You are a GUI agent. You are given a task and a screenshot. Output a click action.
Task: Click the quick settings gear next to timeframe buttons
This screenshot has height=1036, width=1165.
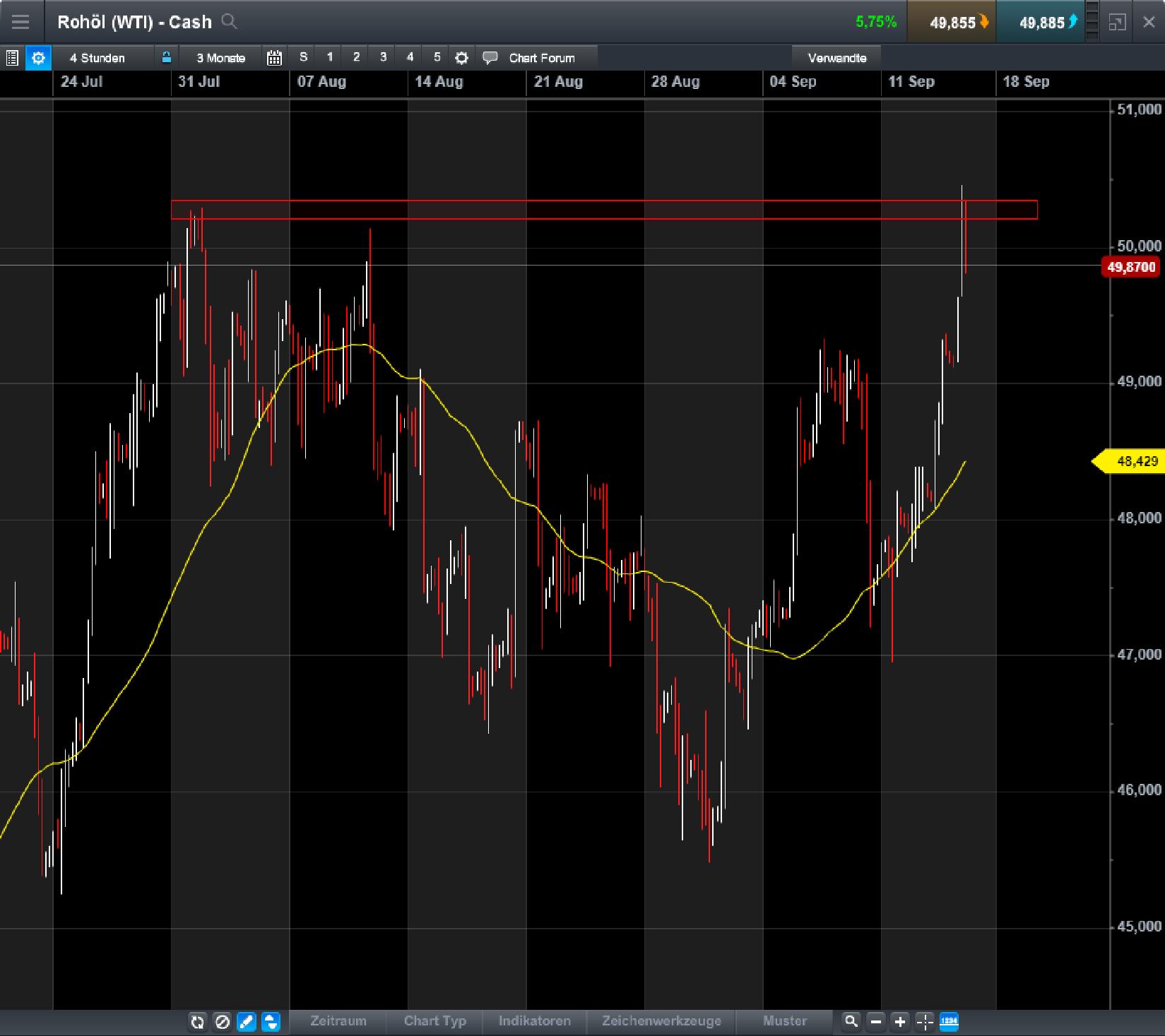coord(461,58)
